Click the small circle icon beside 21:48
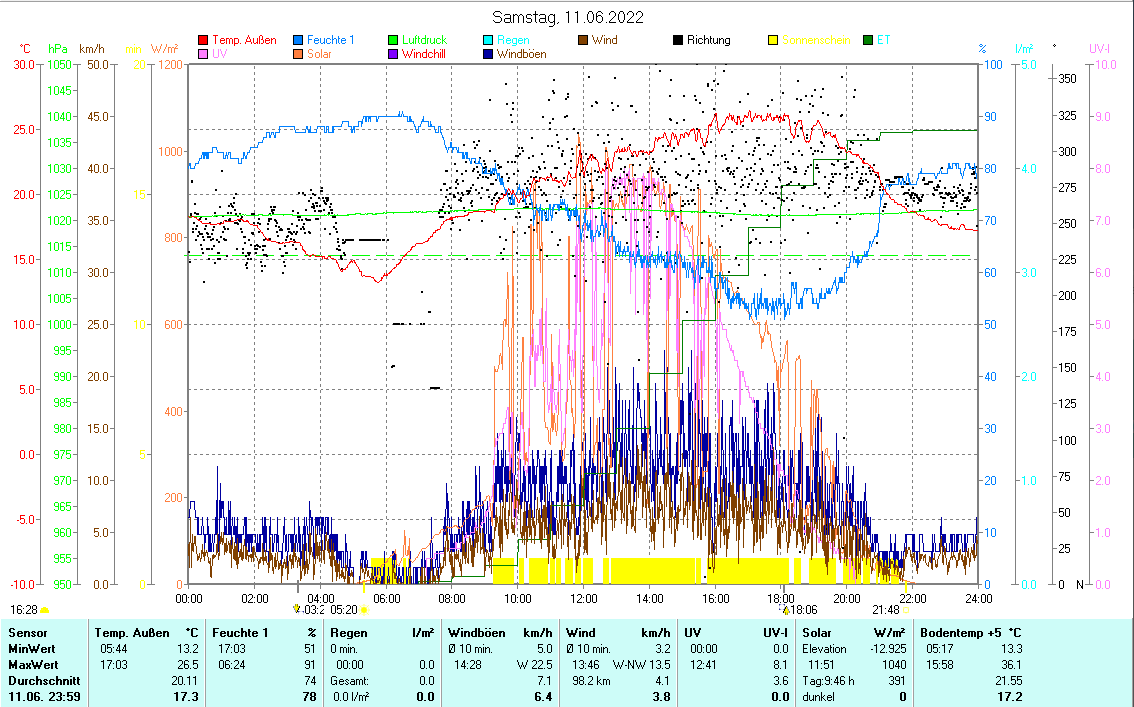 pyautogui.click(x=906, y=610)
